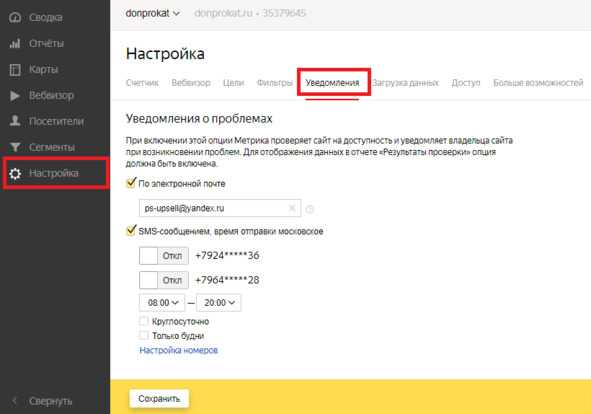Open the Вебвизор play icon

click(15, 95)
